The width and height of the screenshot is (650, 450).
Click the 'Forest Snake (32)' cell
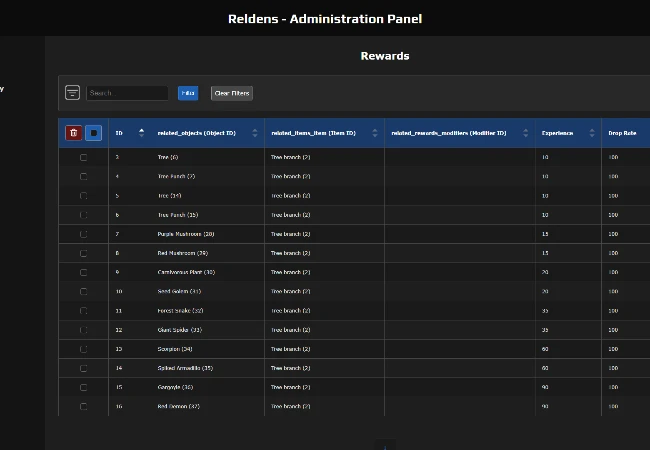point(180,310)
